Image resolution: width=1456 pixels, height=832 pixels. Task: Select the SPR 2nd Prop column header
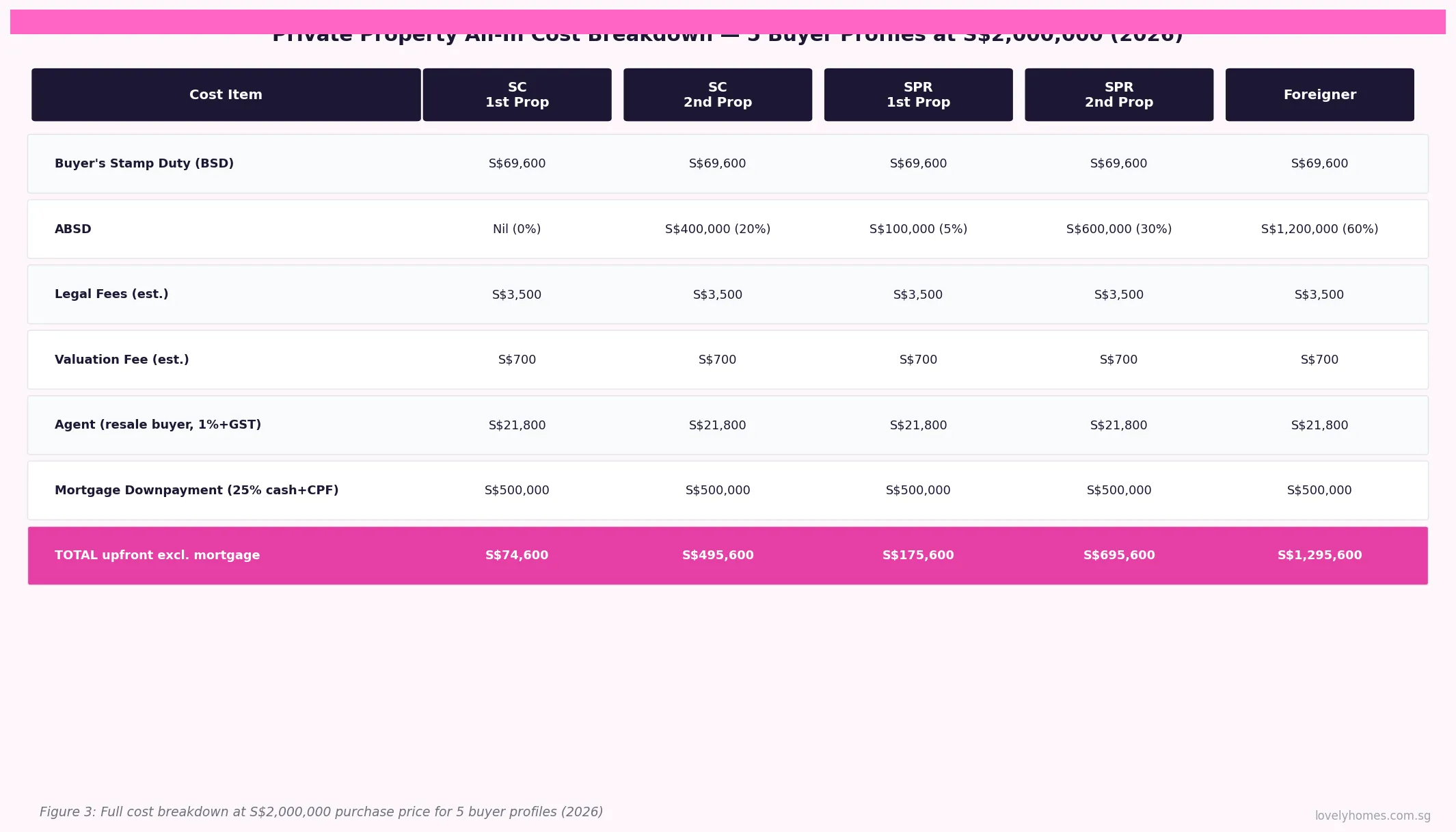click(1119, 95)
